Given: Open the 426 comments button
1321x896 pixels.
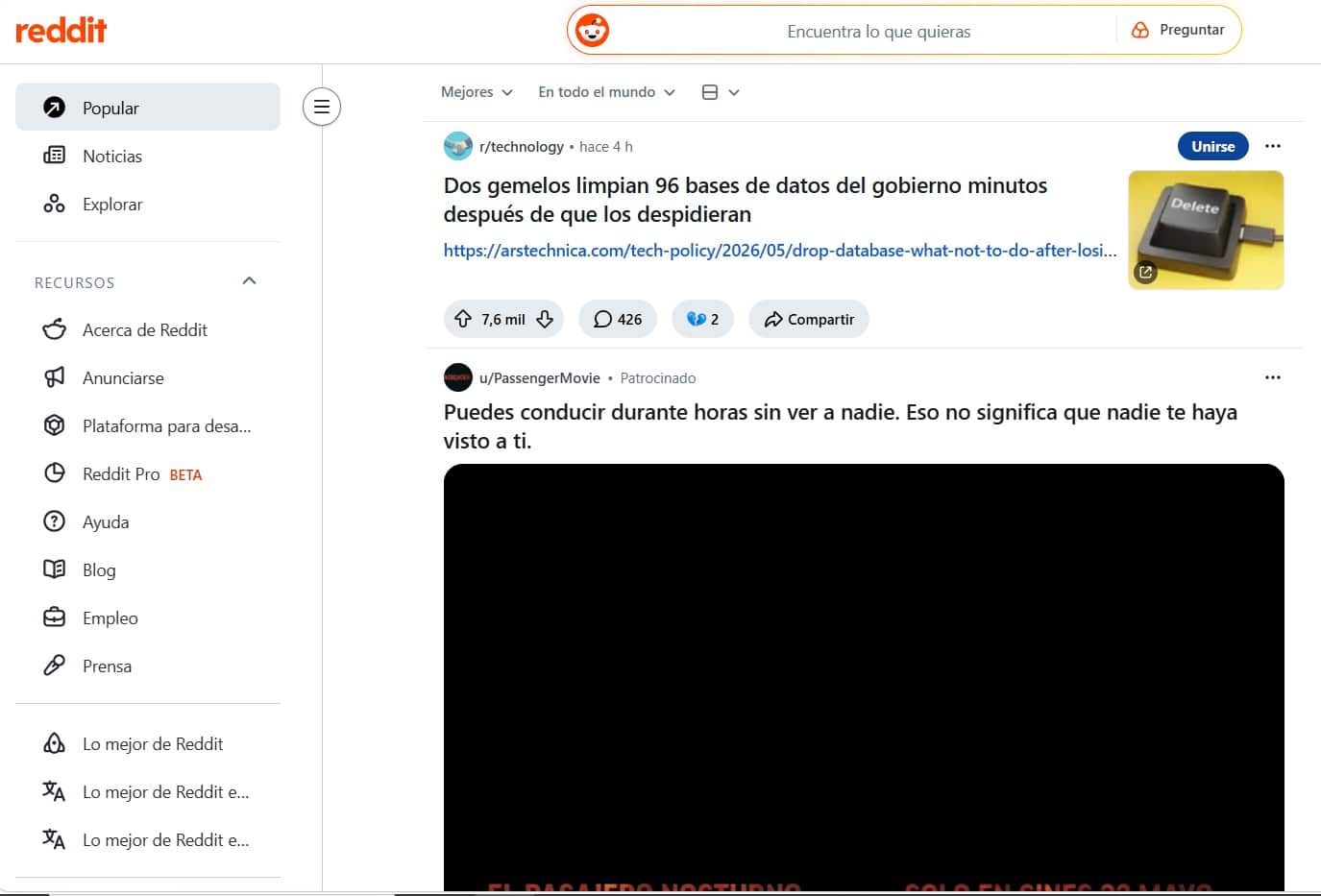Looking at the screenshot, I should click(618, 319).
